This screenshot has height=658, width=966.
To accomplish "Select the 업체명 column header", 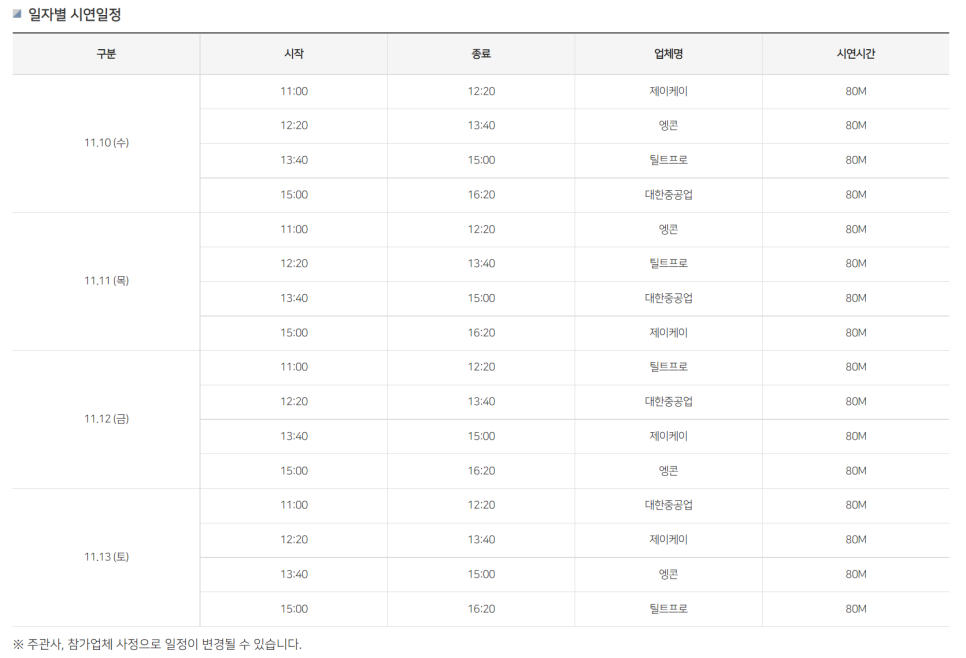I will pyautogui.click(x=668, y=54).
